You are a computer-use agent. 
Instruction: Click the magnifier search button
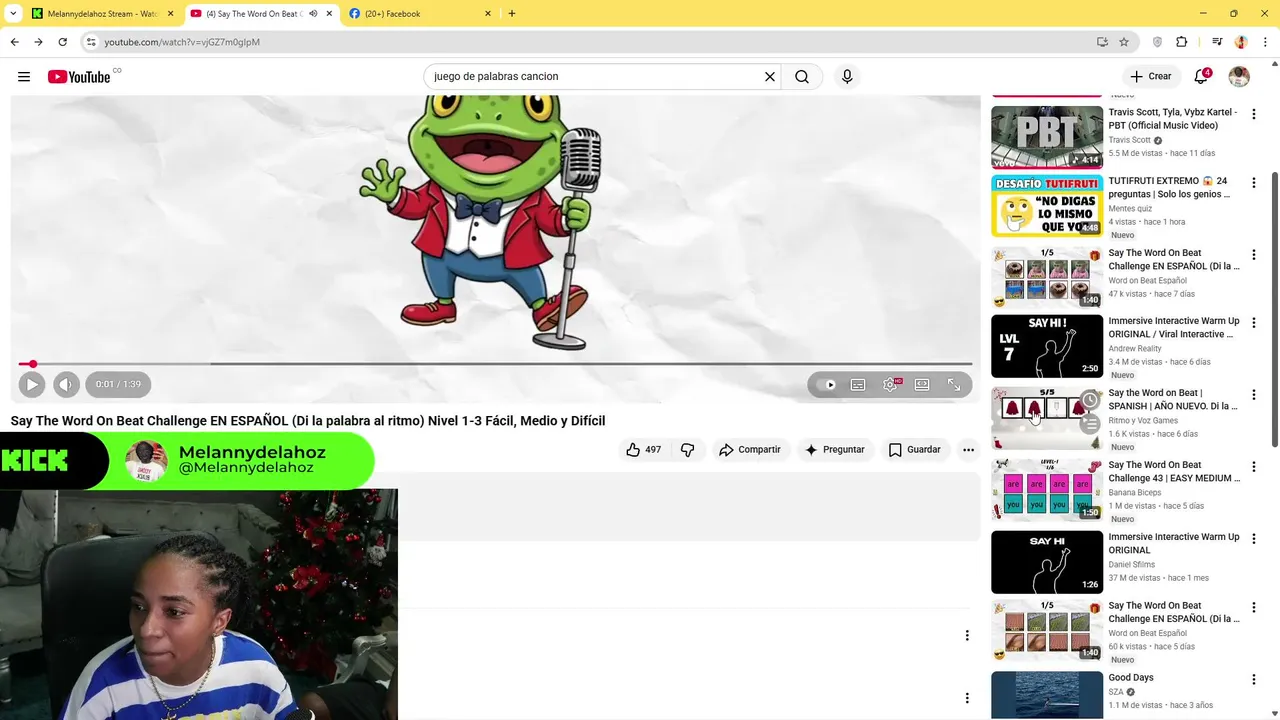click(802, 77)
